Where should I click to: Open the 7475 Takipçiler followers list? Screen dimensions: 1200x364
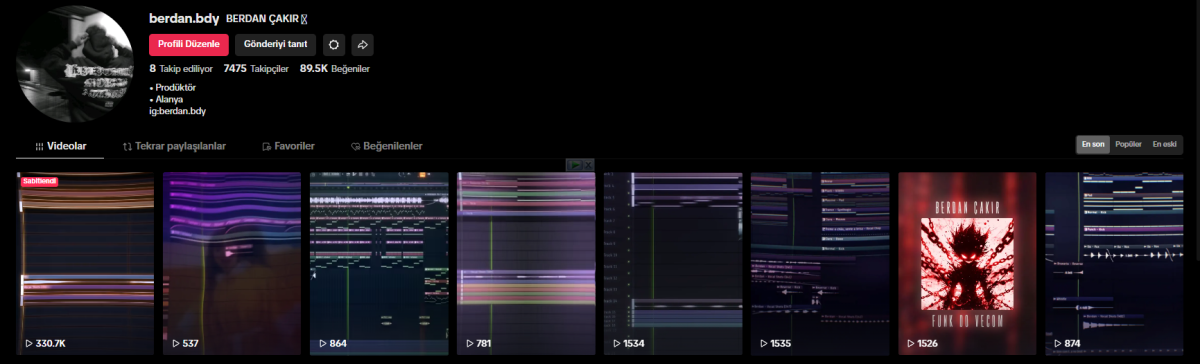[256, 69]
